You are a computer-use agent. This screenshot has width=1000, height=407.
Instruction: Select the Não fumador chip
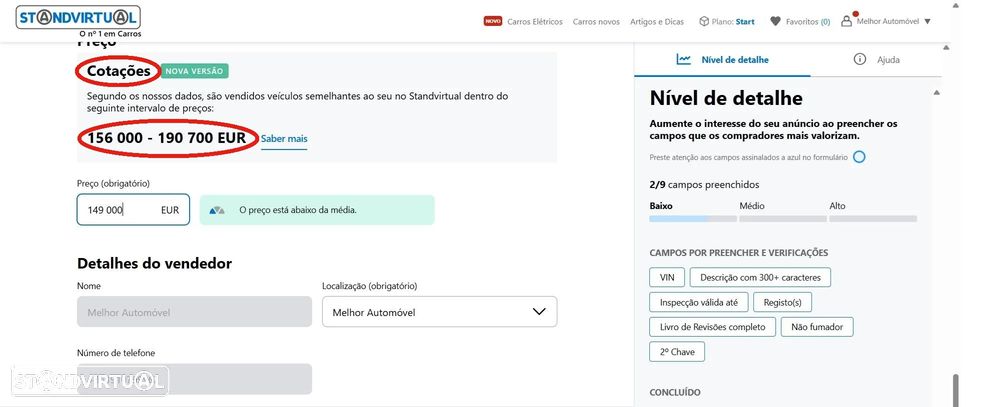tap(816, 327)
